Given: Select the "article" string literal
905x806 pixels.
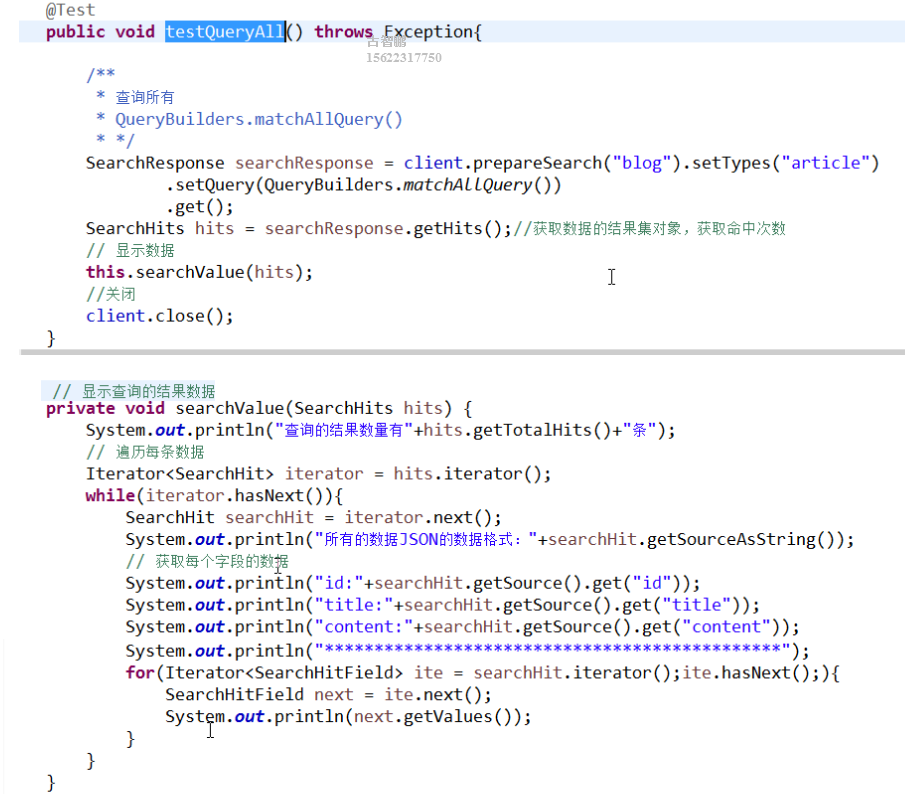Looking at the screenshot, I should pyautogui.click(x=825, y=162).
